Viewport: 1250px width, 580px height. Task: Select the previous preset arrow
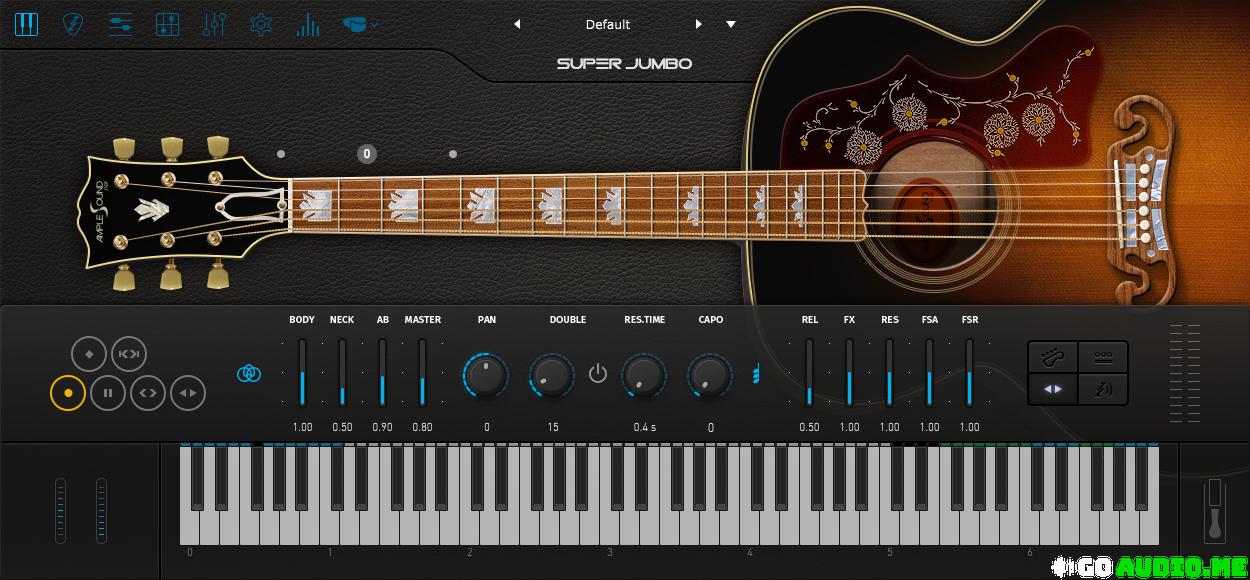(517, 24)
